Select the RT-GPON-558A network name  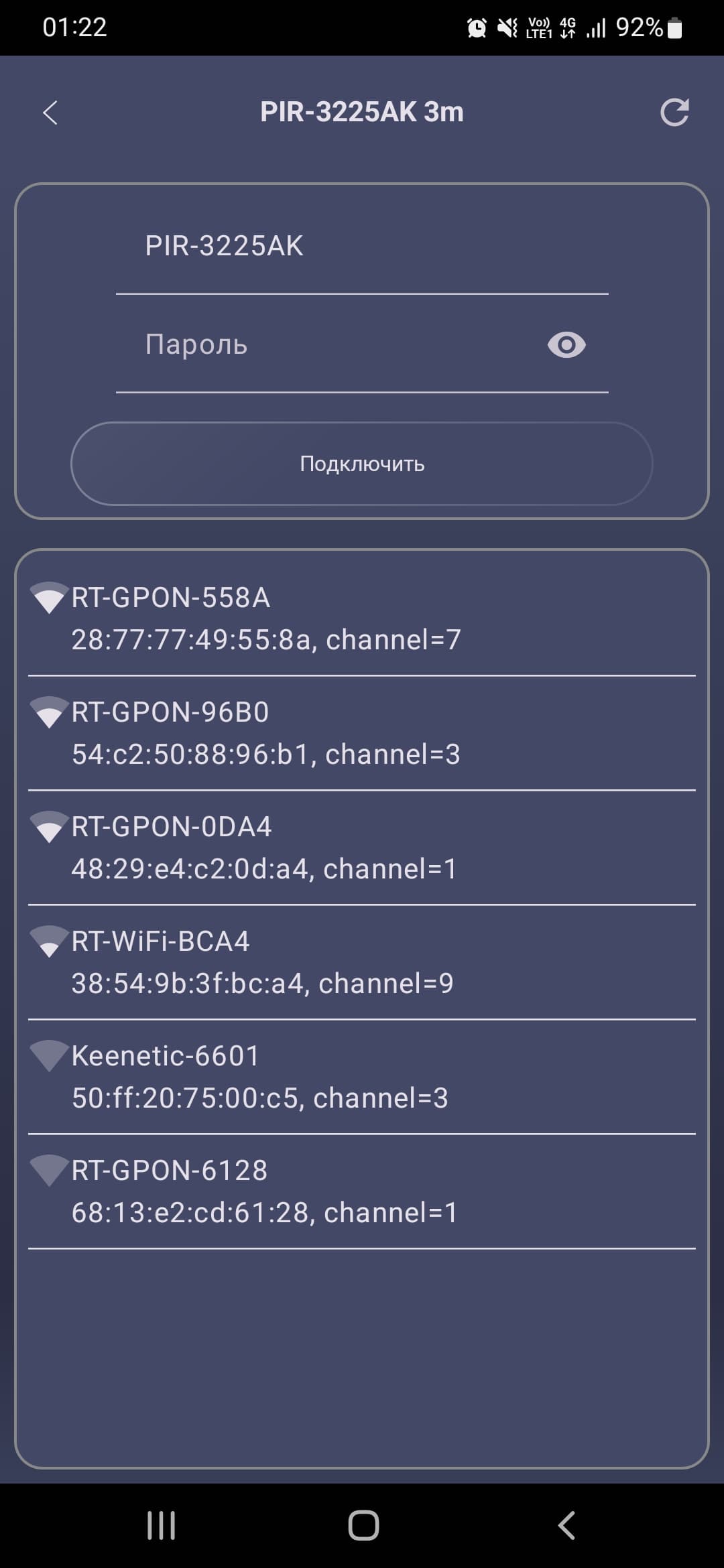click(171, 598)
